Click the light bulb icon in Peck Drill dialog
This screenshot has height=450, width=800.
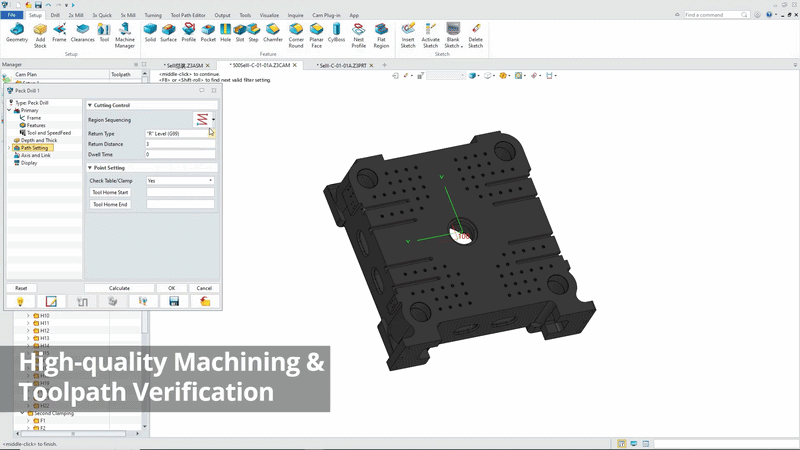coord(20,301)
